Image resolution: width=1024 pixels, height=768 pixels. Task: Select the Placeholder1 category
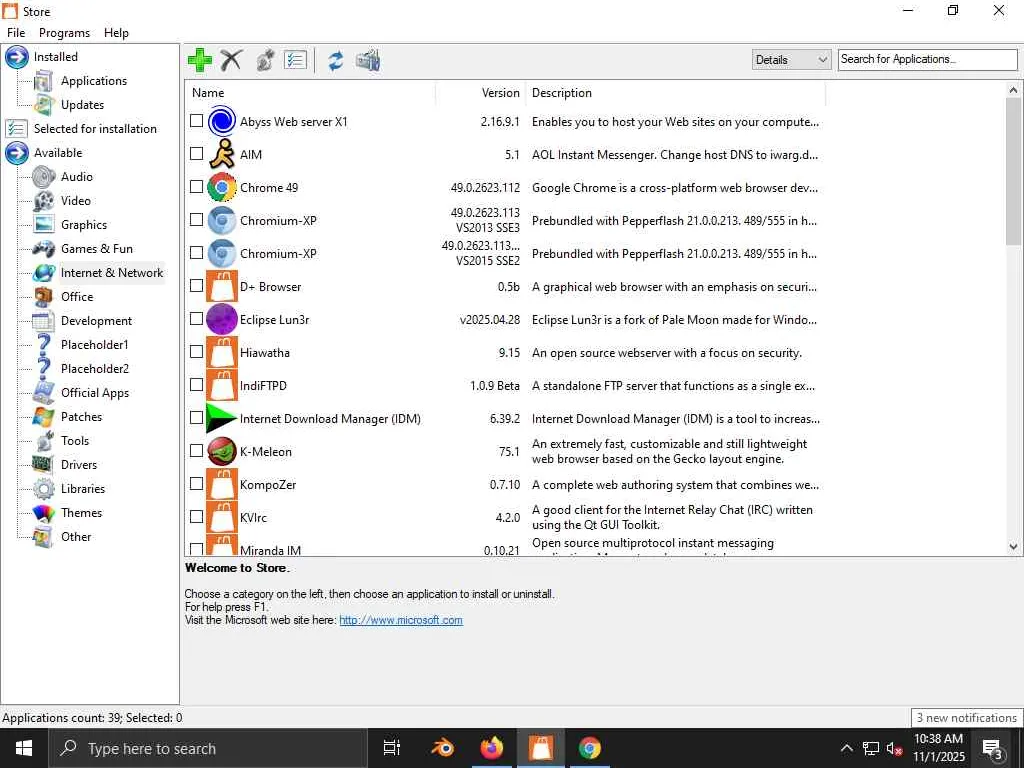tap(95, 345)
